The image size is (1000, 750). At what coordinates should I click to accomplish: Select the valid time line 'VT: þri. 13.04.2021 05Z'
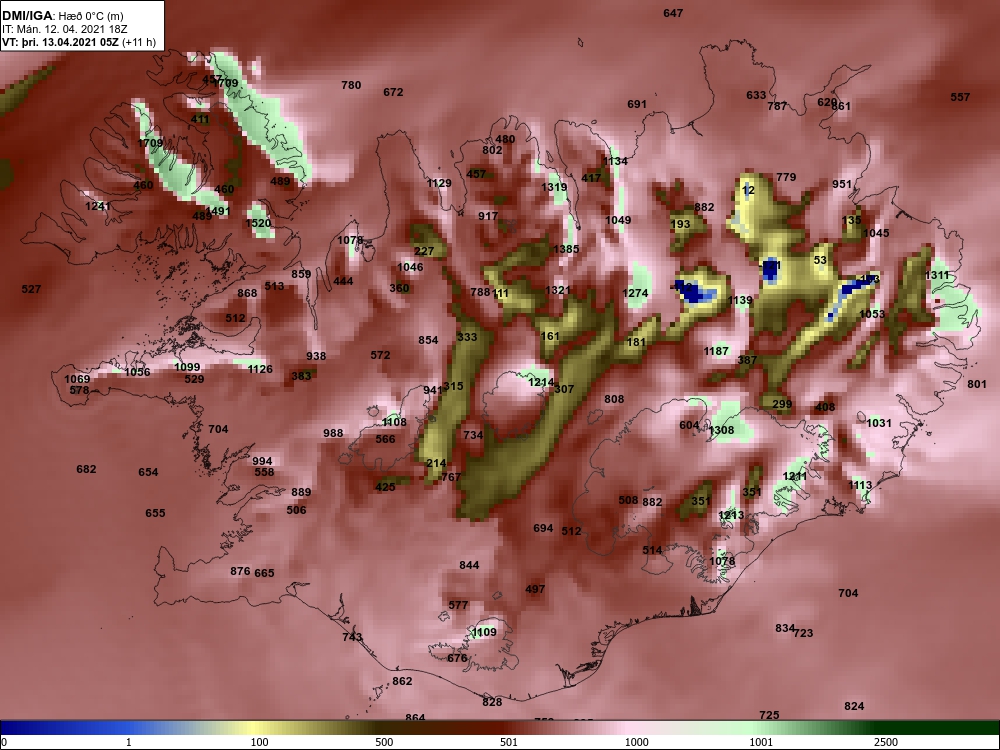pyautogui.click(x=60, y=43)
